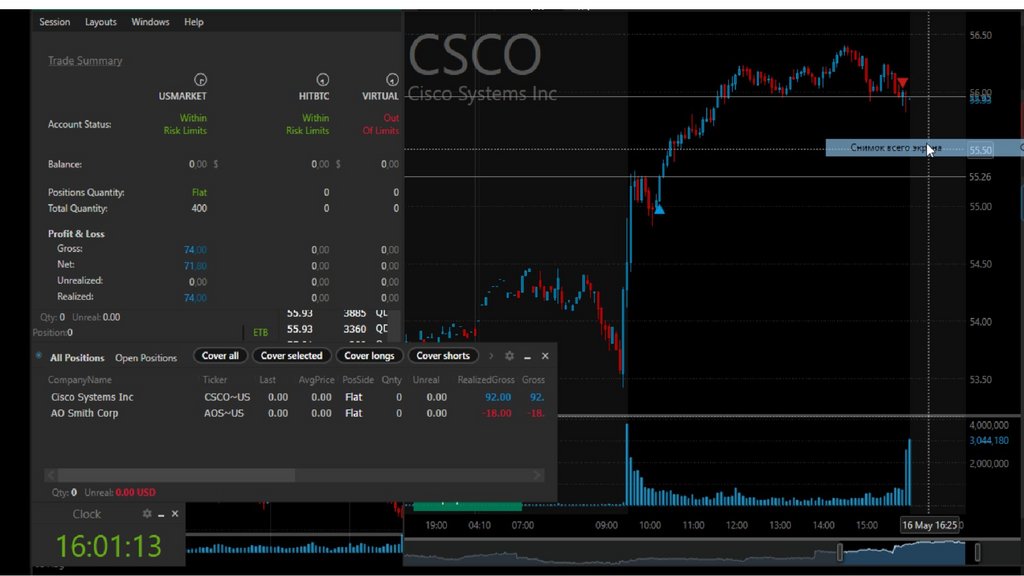Screen dimensions: 1024x576
Task: Click the positions table horizontal scrollbar
Action: coord(176,475)
